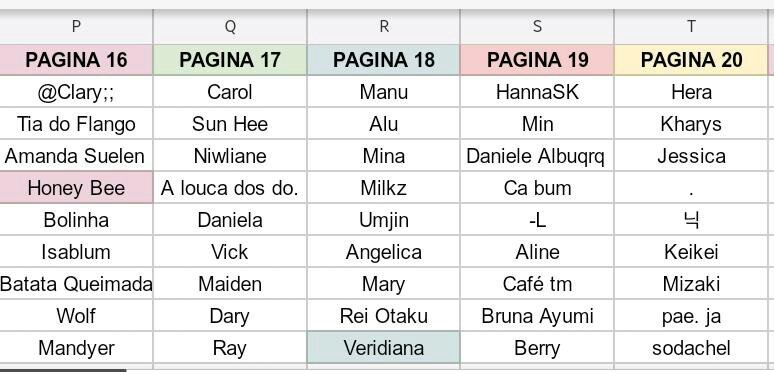This screenshot has height=372, width=774.
Task: Select the cell with Batata Queimada
Action: click(x=76, y=284)
